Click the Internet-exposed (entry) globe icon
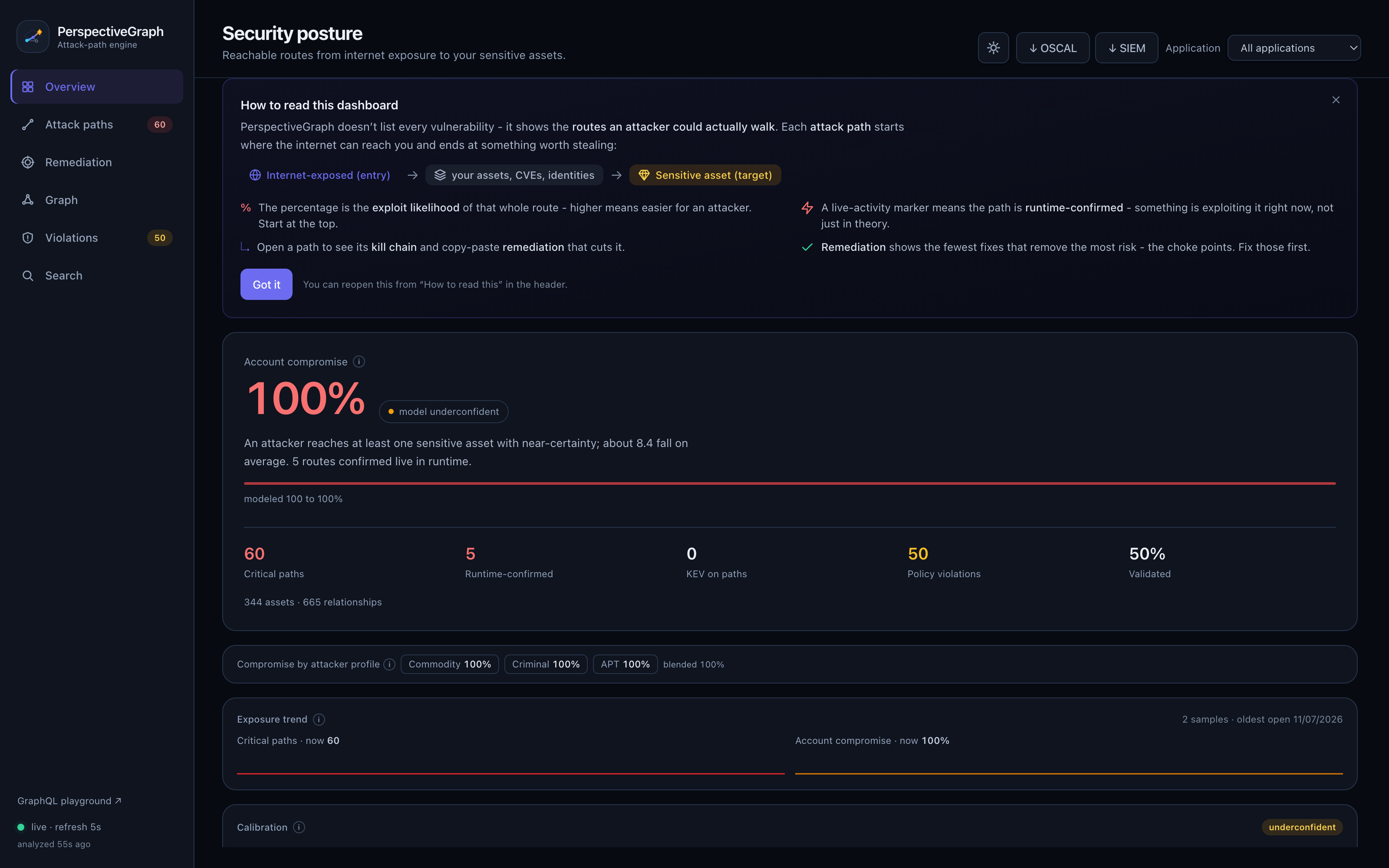The width and height of the screenshot is (1389, 868). (x=255, y=175)
